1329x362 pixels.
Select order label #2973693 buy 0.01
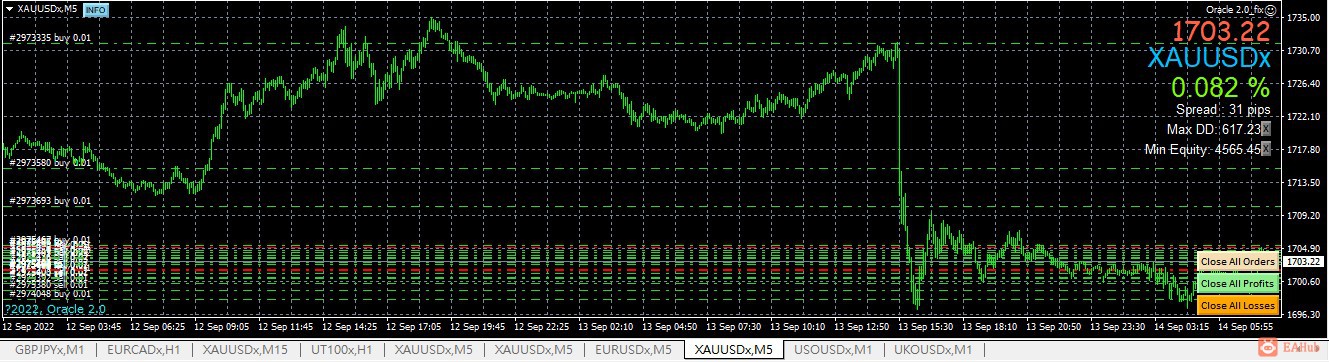49,200
